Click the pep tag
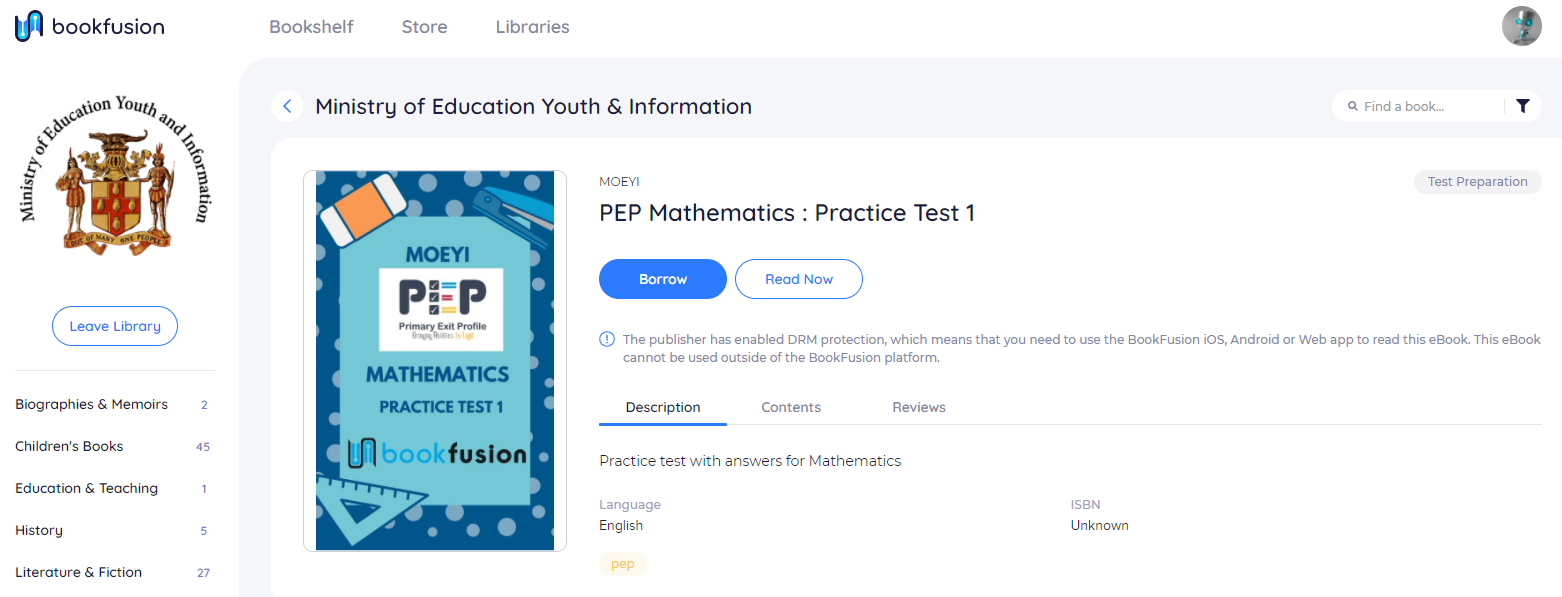Viewport: 1562px width, 597px height. [623, 564]
